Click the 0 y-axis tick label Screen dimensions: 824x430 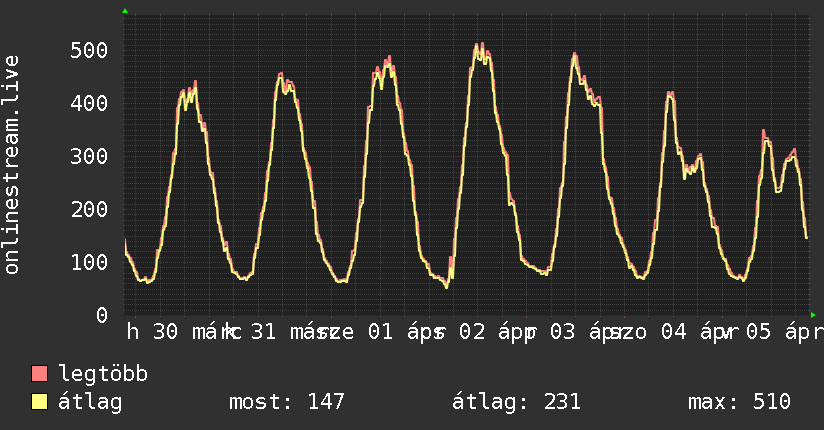click(x=101, y=315)
